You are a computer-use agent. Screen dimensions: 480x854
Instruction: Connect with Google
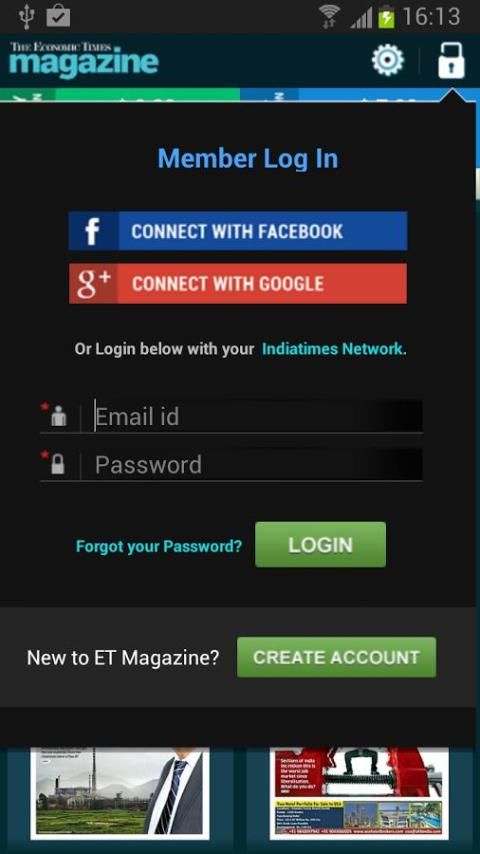[x=238, y=284]
